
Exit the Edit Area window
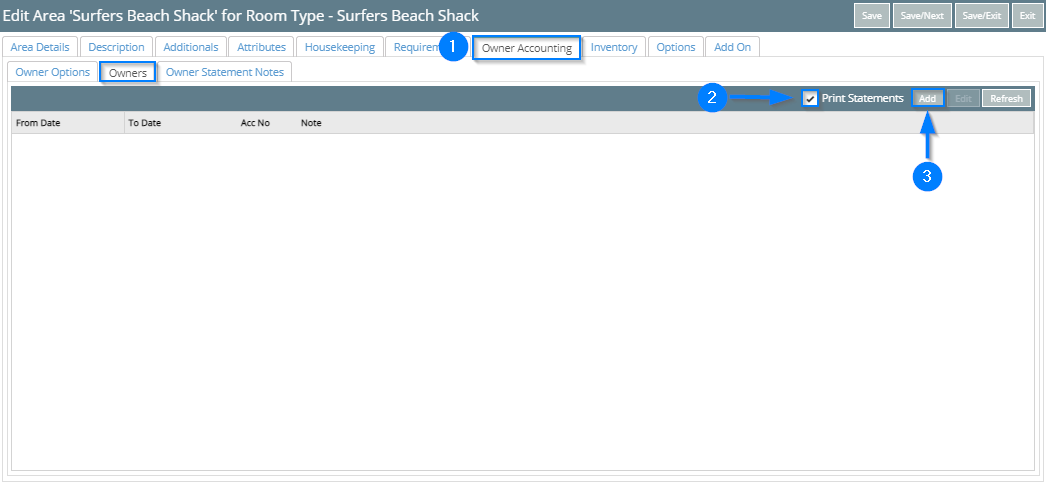tap(1027, 16)
